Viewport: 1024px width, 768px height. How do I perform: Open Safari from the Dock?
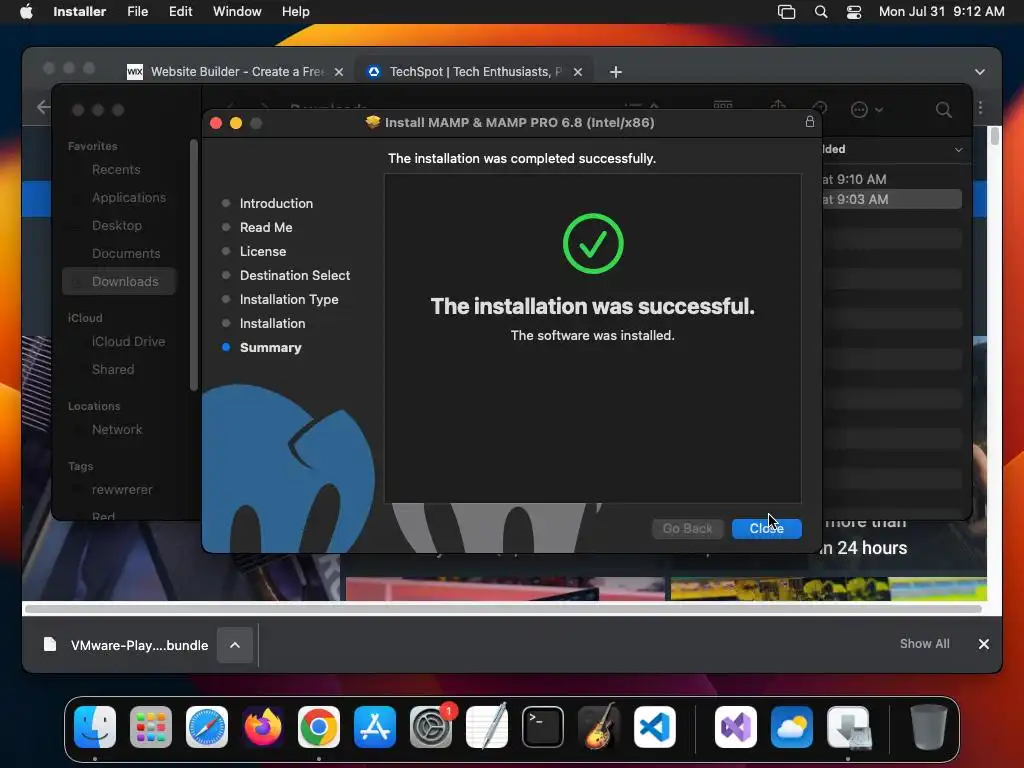tap(207, 727)
